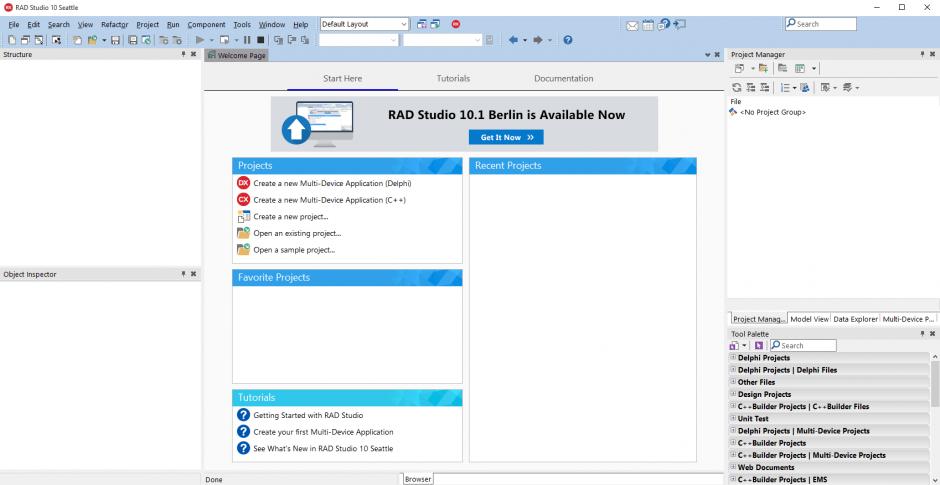Open the Back arrow history dropdown
Image resolution: width=940 pixels, height=485 pixels.
525,40
